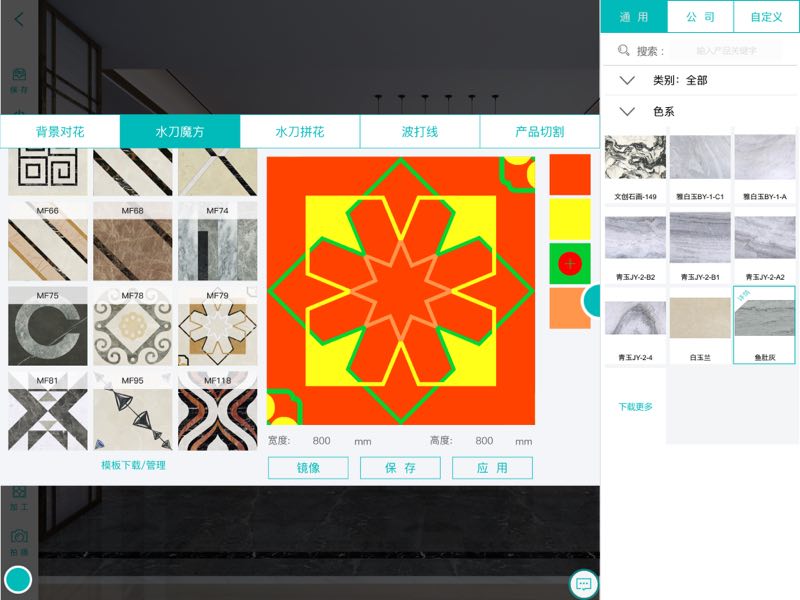Open the chat message icon
Viewport: 800px width, 600px height.
583,584
